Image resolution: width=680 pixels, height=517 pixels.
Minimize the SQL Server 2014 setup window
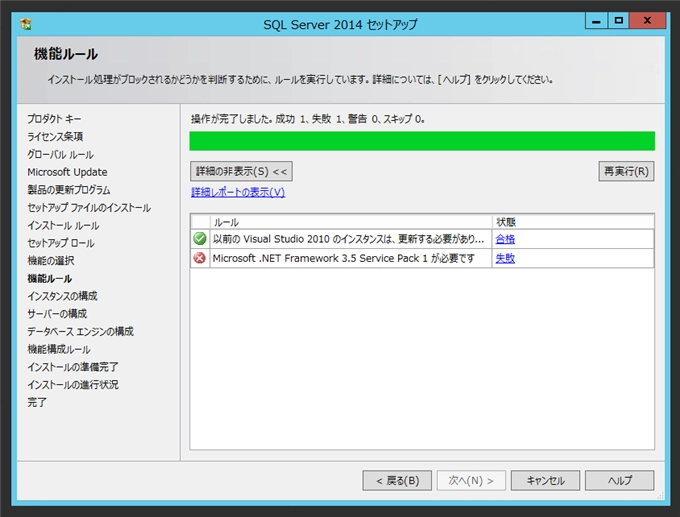597,21
